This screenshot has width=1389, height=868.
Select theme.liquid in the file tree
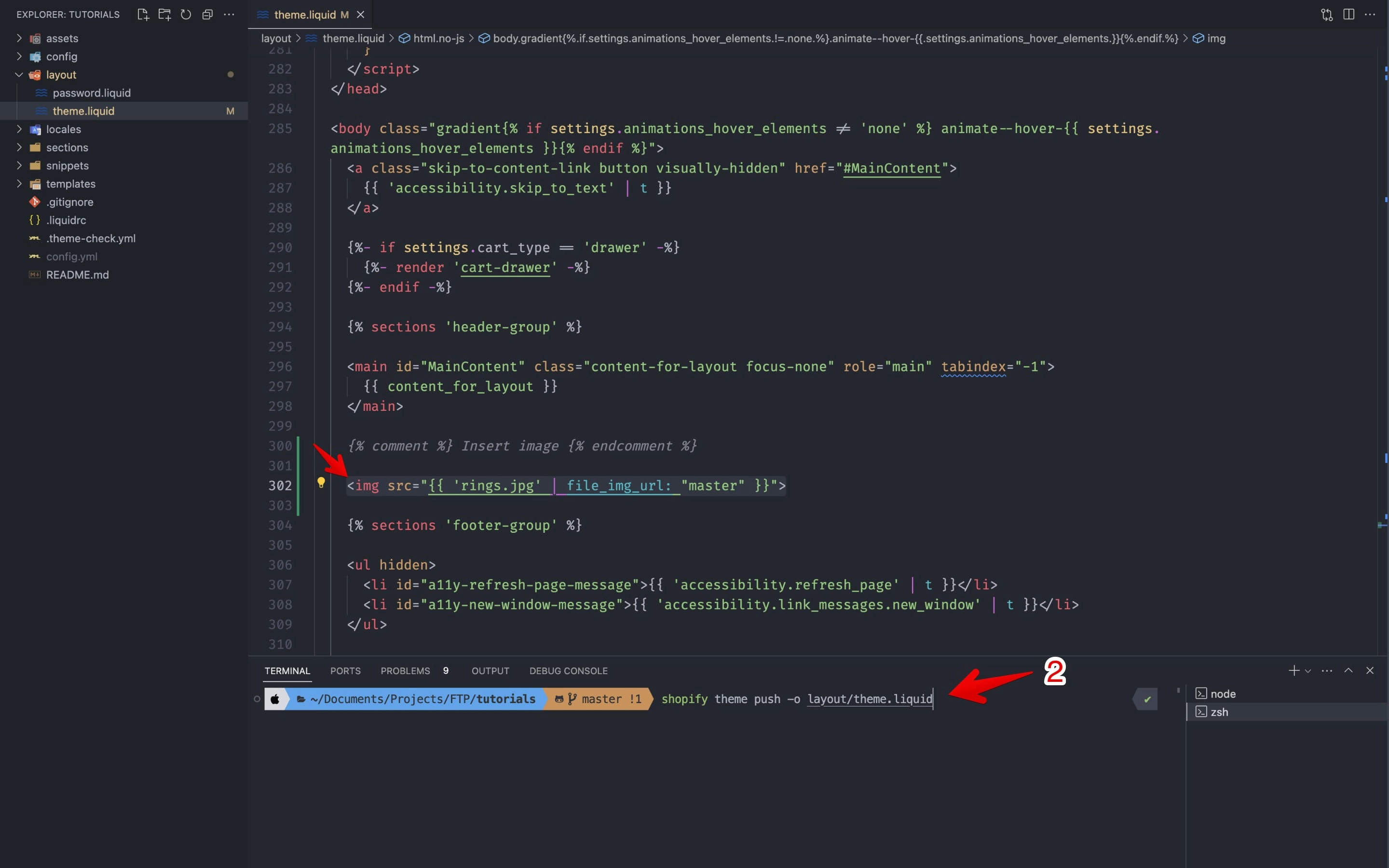[x=124, y=111]
